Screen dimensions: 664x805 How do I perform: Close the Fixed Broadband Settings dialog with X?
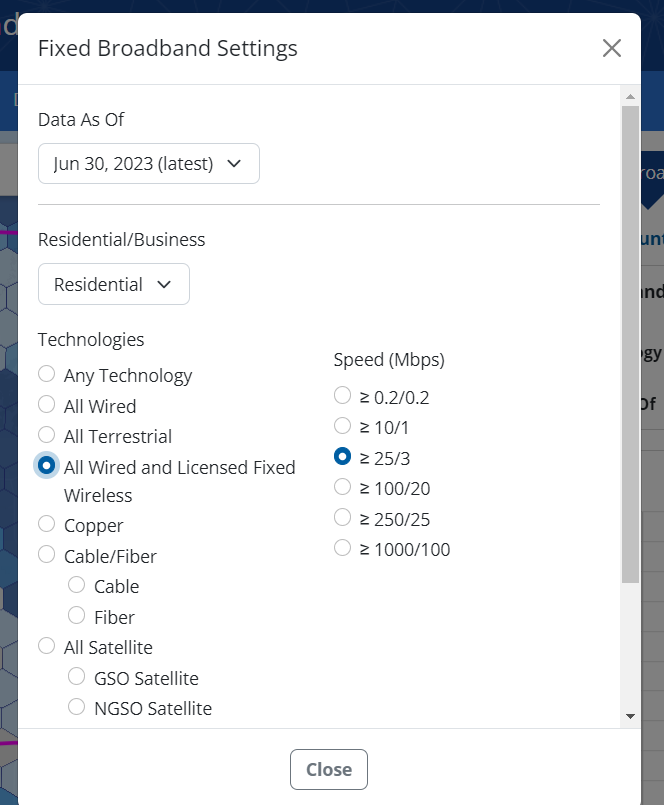[612, 48]
